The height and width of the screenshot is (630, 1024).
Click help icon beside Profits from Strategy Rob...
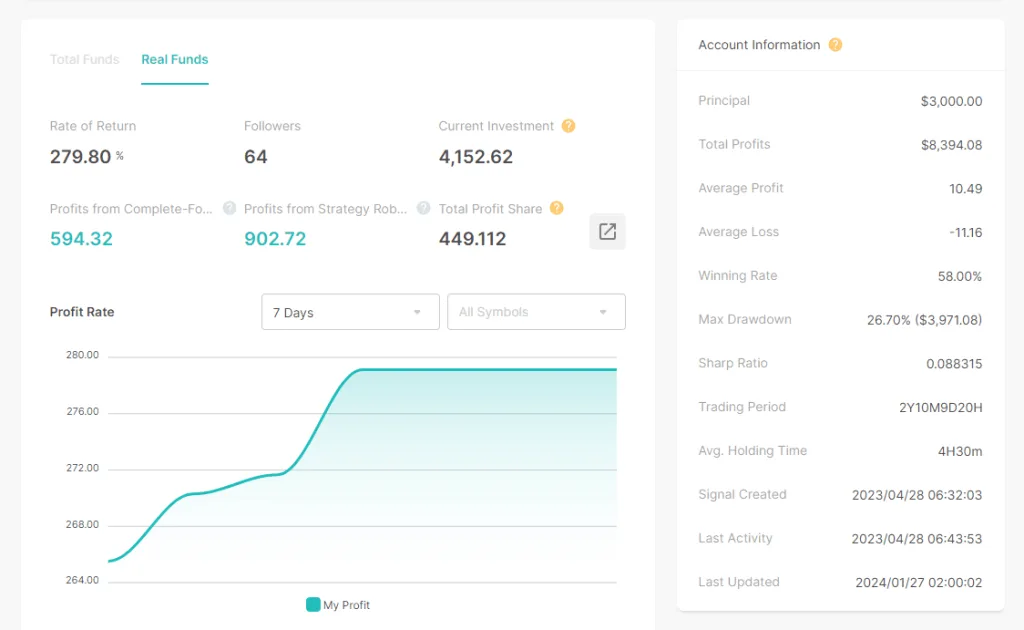(x=423, y=208)
